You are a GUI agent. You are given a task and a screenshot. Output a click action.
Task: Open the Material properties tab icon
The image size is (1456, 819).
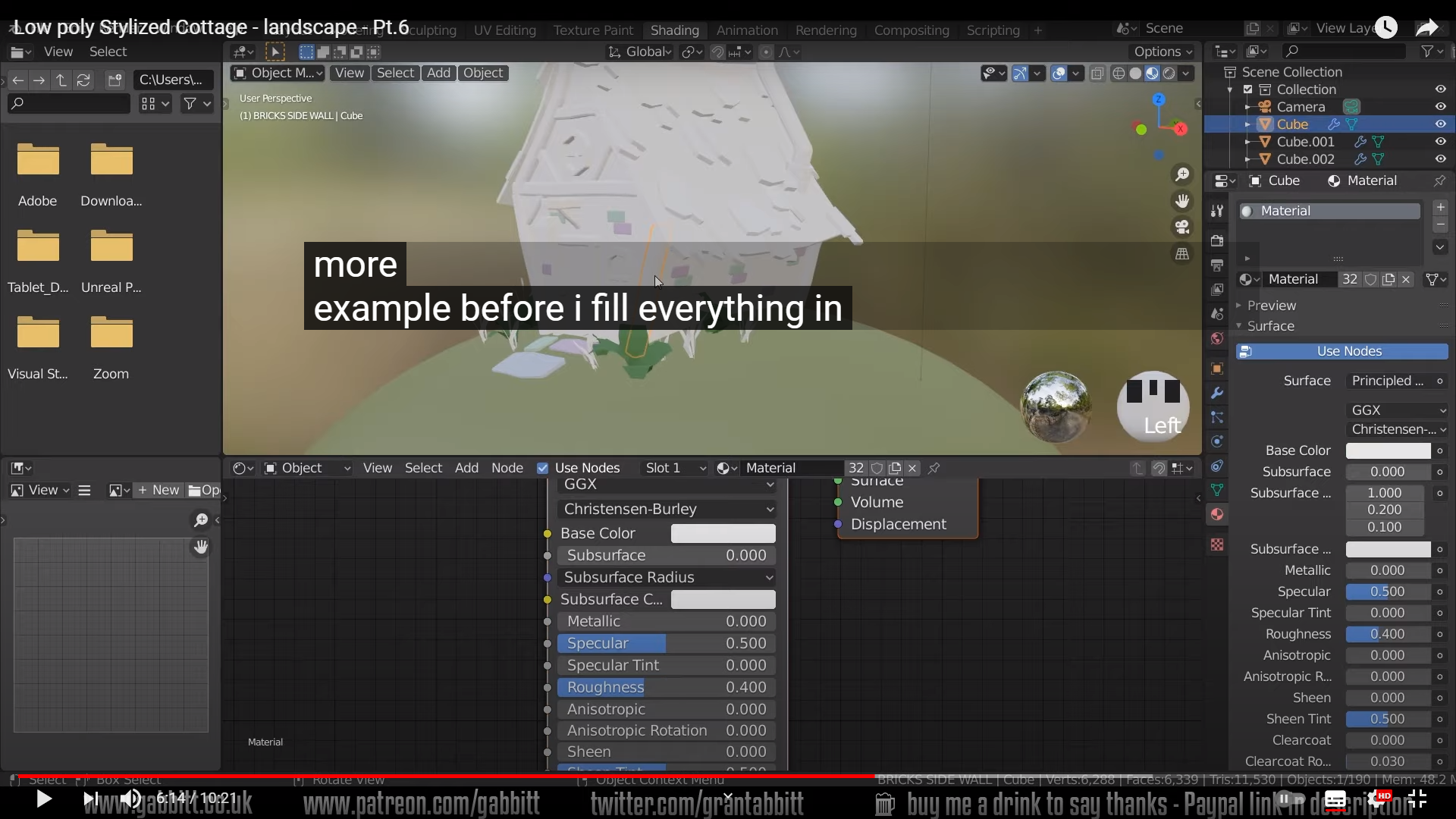(1217, 514)
